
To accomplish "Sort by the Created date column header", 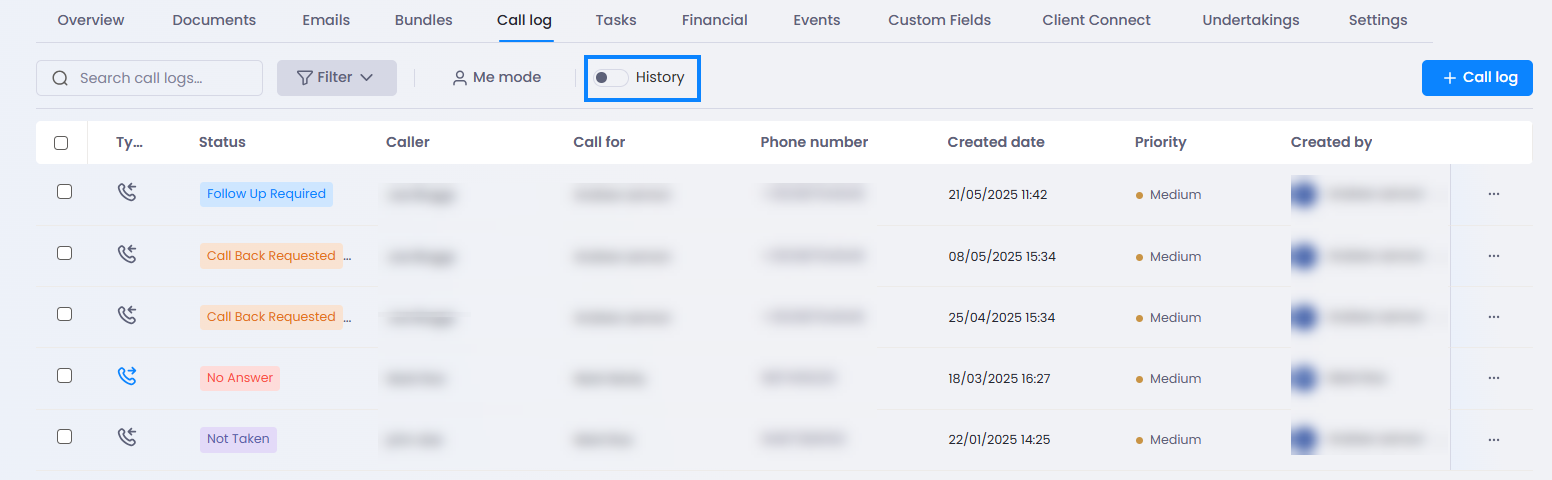I will (996, 142).
